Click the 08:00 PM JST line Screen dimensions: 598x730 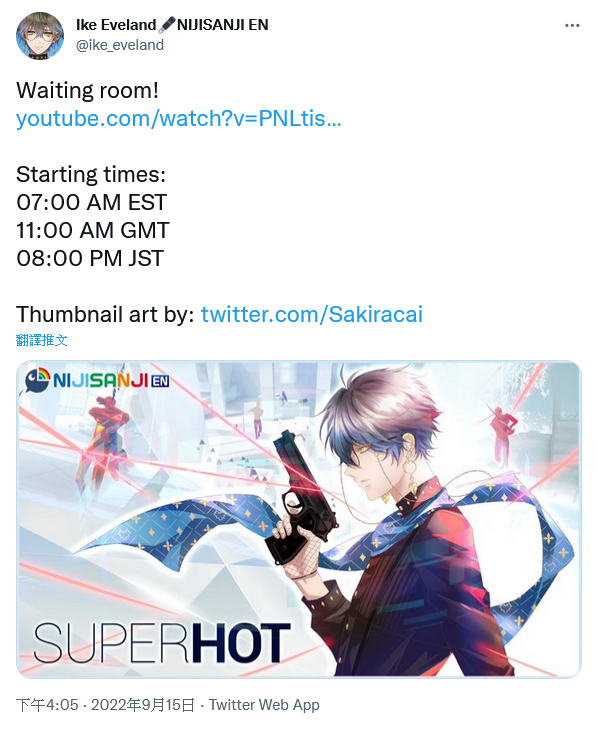[90, 258]
